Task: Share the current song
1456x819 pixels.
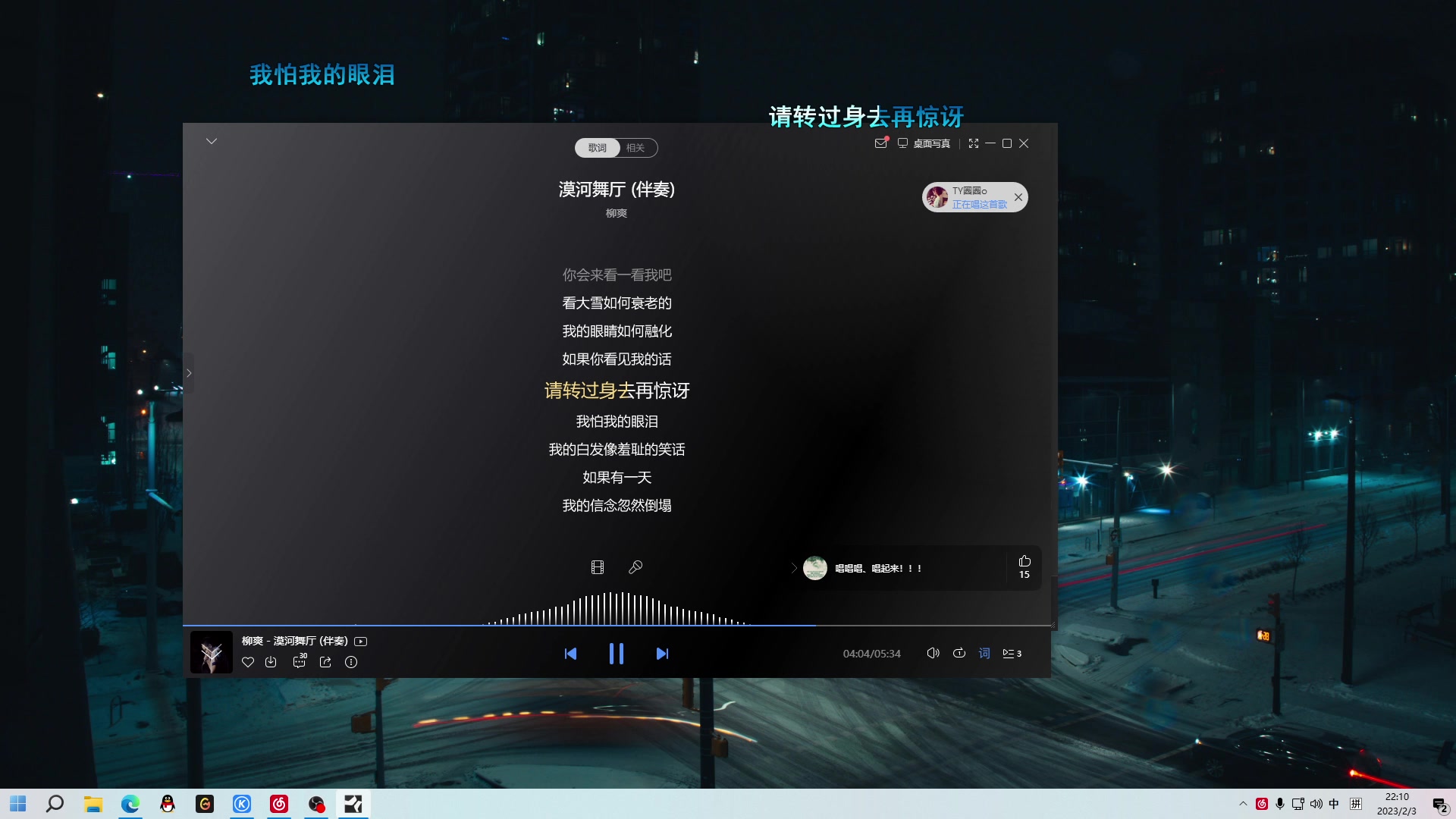Action: 325,662
